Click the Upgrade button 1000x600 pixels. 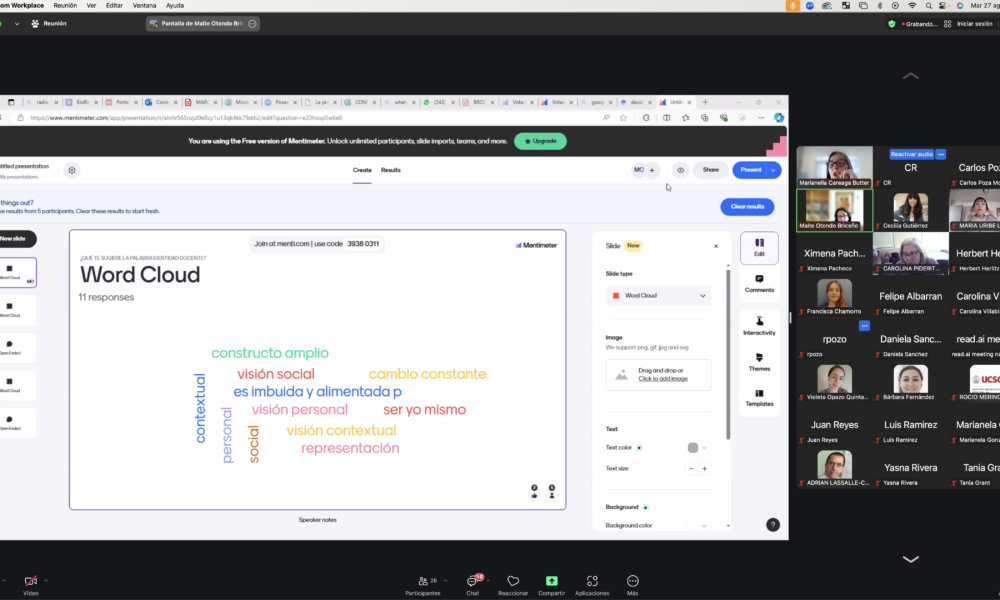(540, 141)
